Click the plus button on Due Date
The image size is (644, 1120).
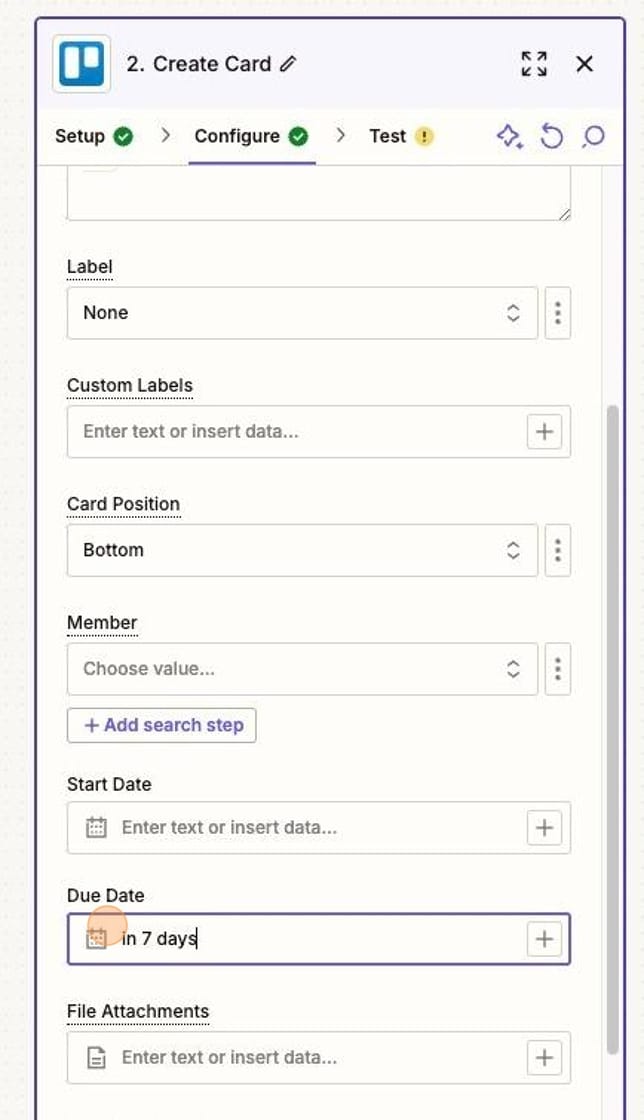(544, 938)
